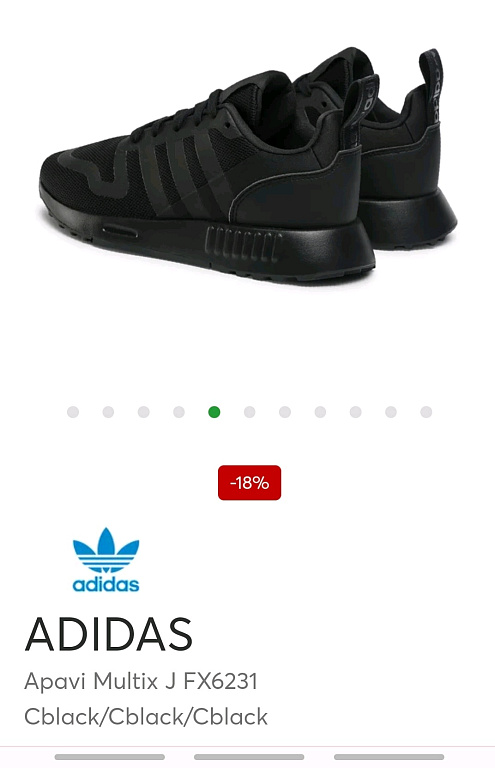
Task: Select the eighth image carousel dot
Action: [x=320, y=412]
